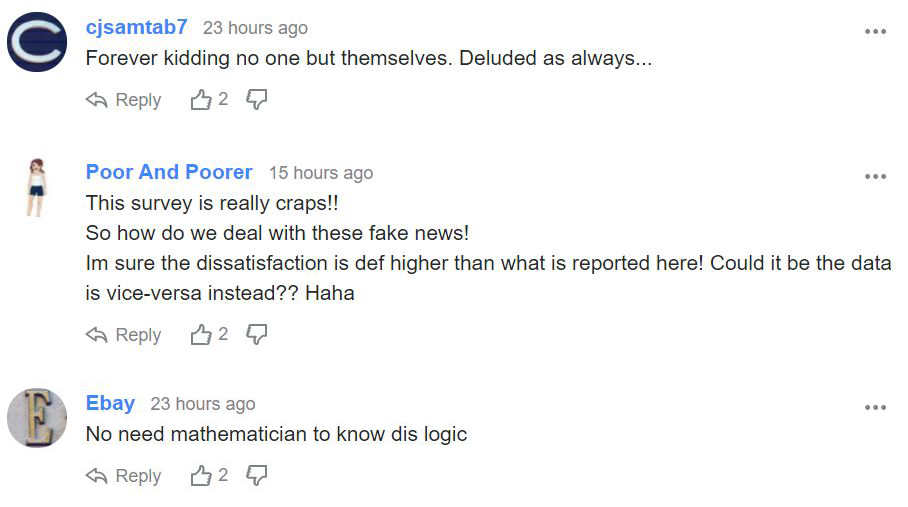This screenshot has width=908, height=507.
Task: Click Poor And Poorer's girl avatar
Action: [x=37, y=187]
